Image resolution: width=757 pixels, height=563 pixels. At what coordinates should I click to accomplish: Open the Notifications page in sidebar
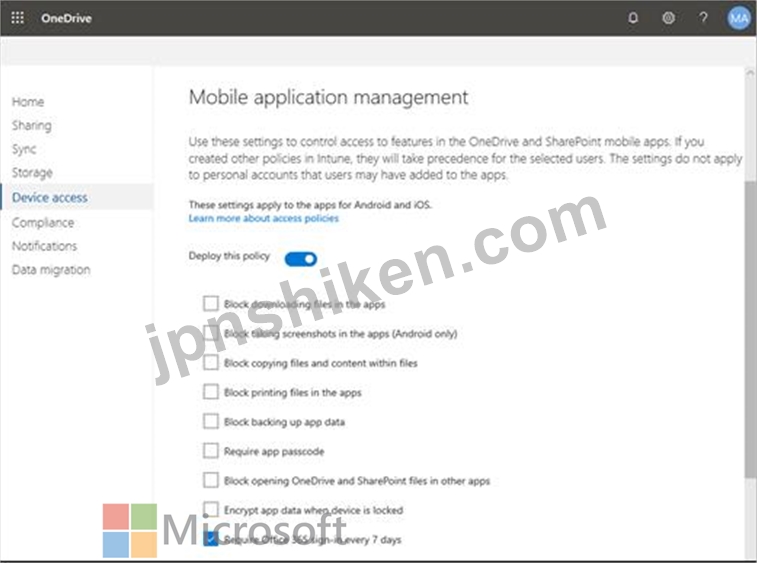[44, 246]
